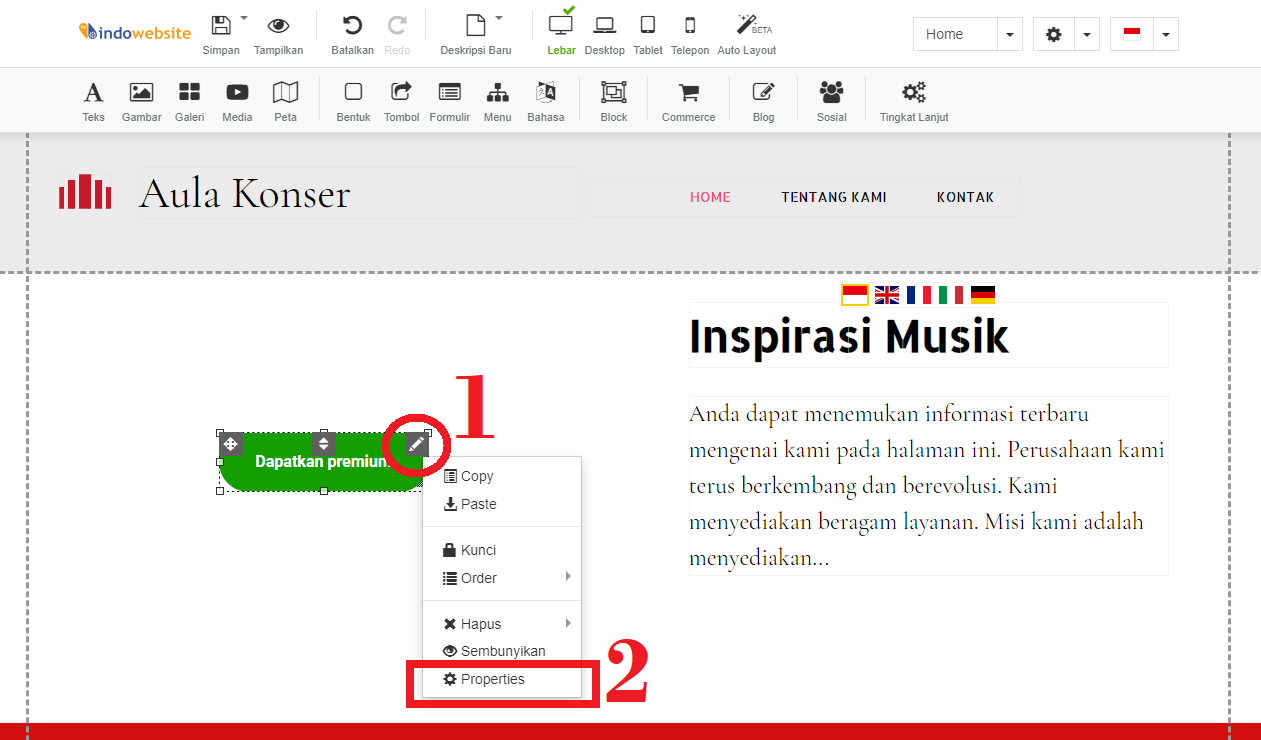1261x740 pixels.
Task: Preview site with Tampilkan eye icon
Action: 278,26
